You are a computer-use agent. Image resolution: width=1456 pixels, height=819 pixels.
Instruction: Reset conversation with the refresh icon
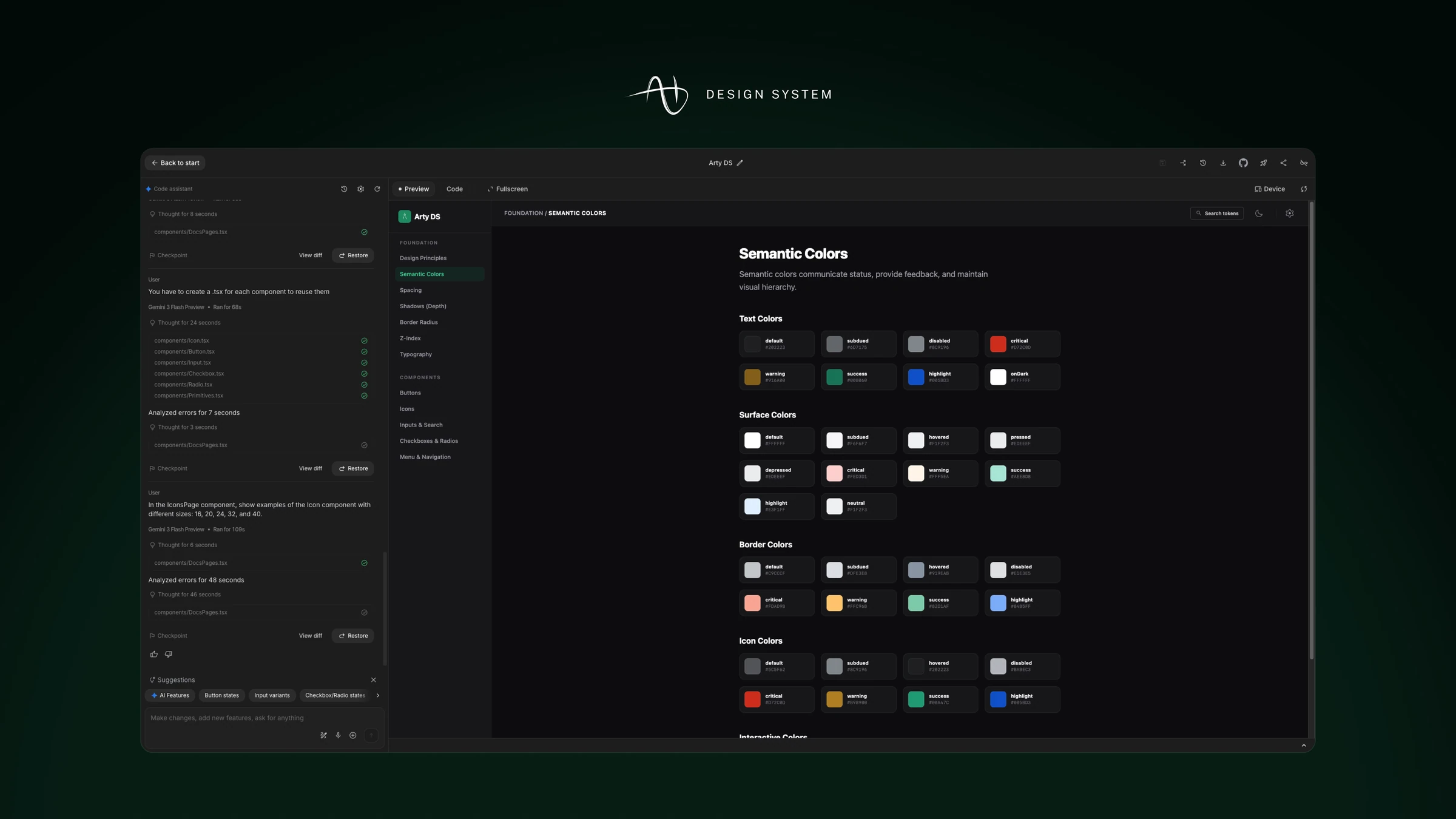[x=377, y=189]
